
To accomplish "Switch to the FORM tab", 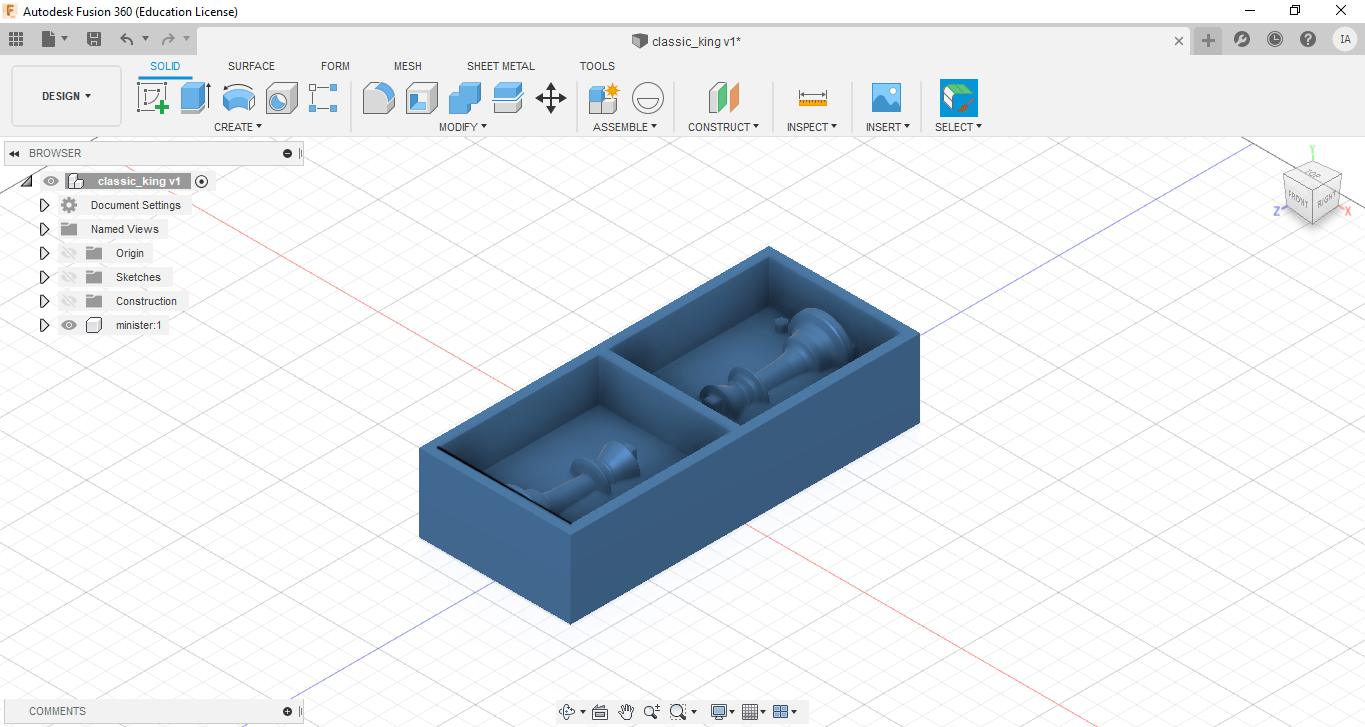I will click(335, 66).
